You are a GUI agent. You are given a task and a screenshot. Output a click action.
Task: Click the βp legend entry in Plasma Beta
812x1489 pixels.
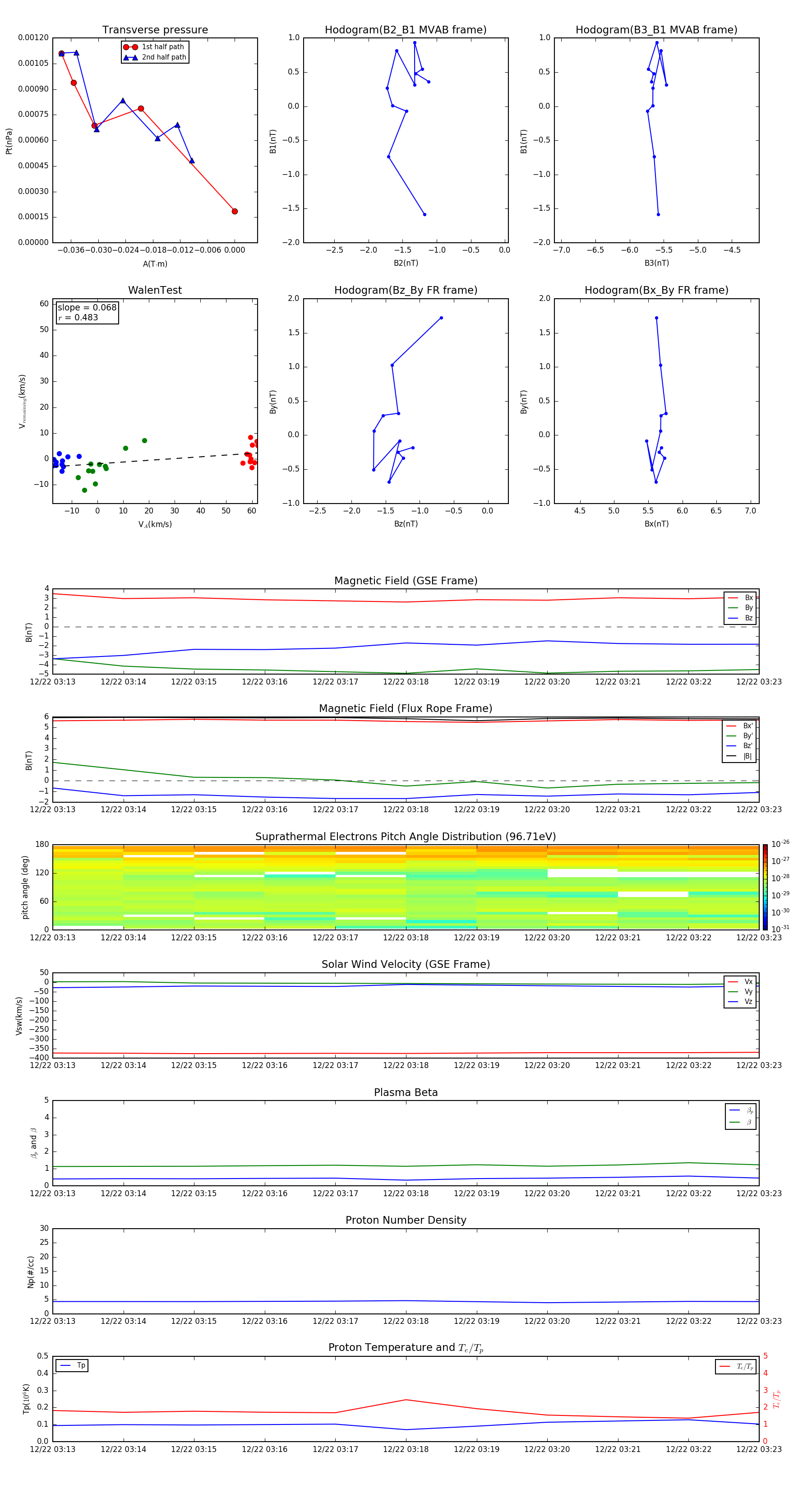click(x=741, y=1110)
